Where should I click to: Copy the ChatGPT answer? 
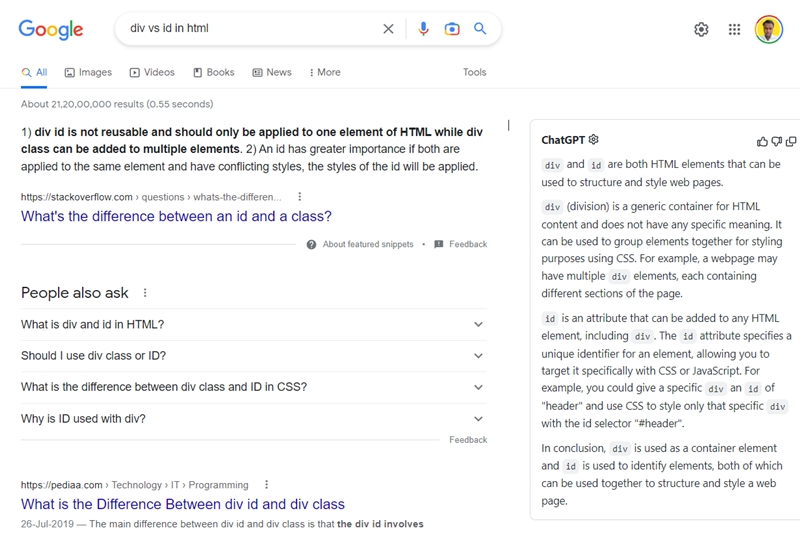pyautogui.click(x=791, y=142)
